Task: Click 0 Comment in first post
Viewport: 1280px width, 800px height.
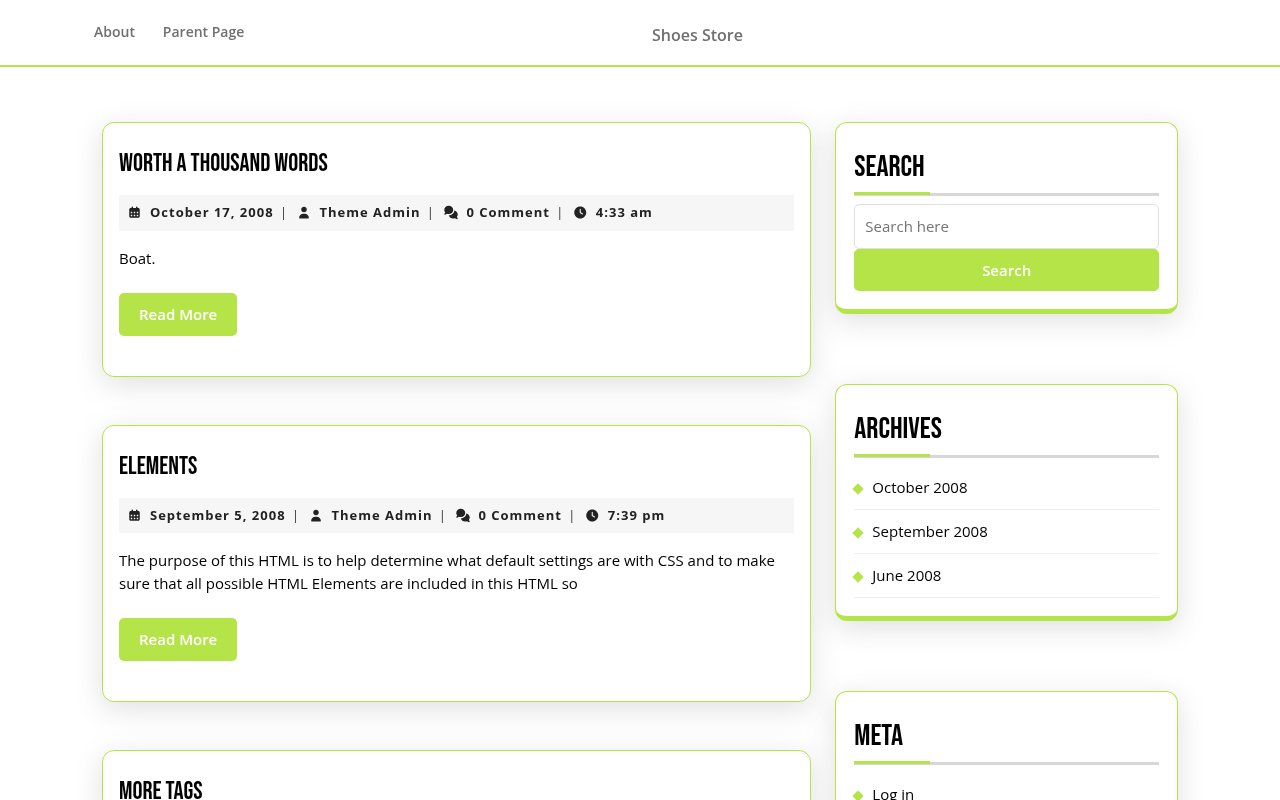Action: coord(508,213)
